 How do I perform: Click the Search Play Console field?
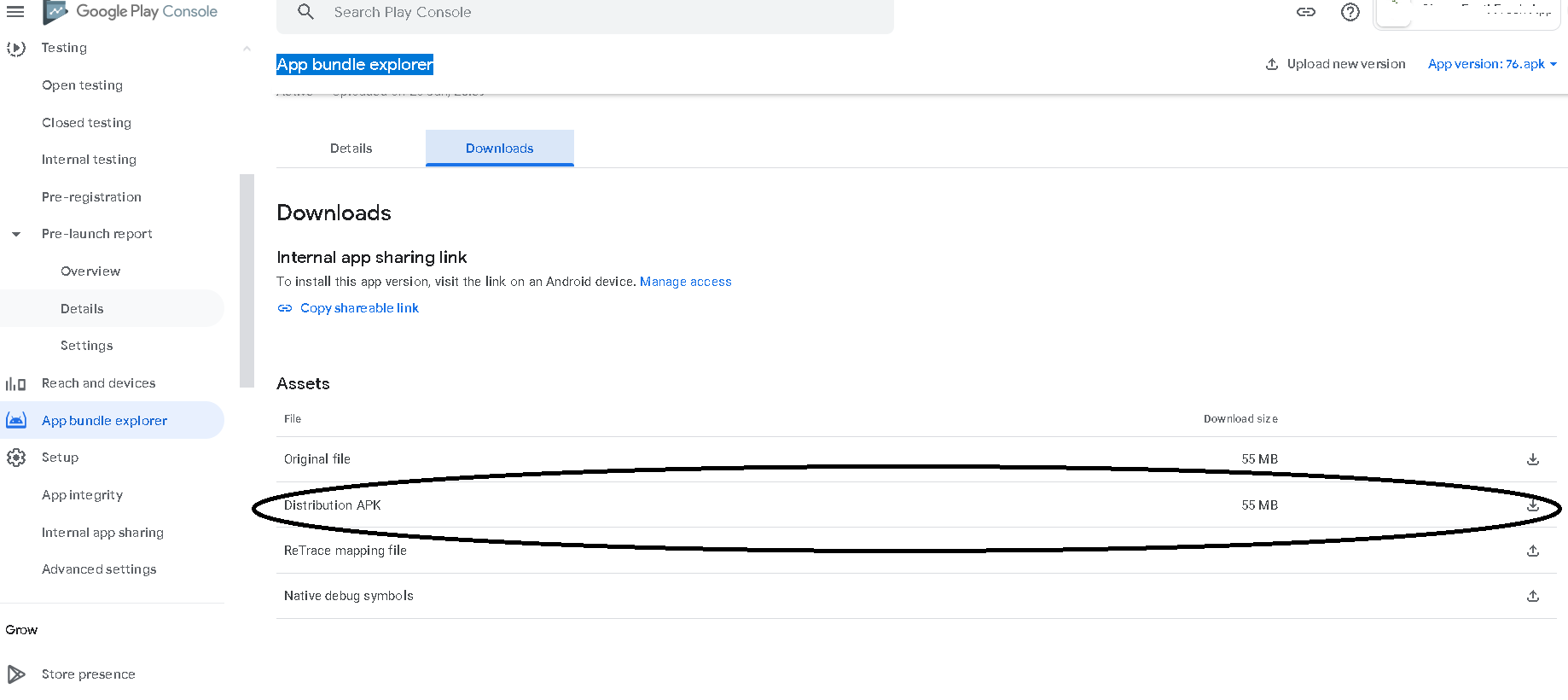point(584,13)
